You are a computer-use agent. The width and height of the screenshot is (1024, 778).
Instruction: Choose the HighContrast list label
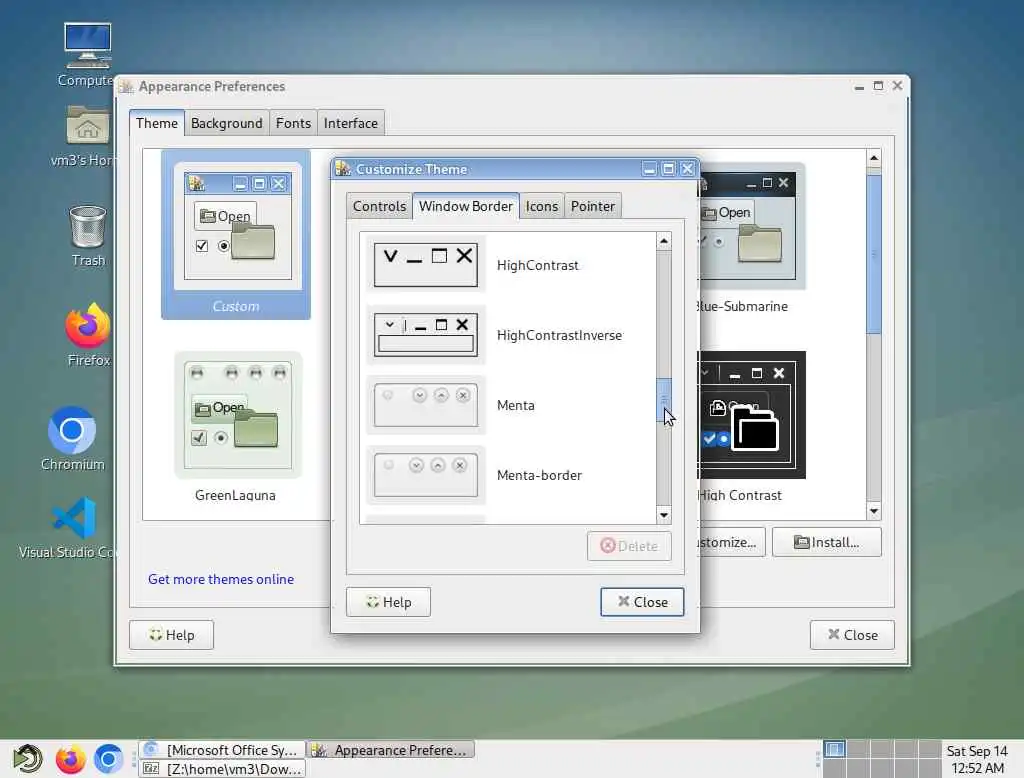pos(537,265)
